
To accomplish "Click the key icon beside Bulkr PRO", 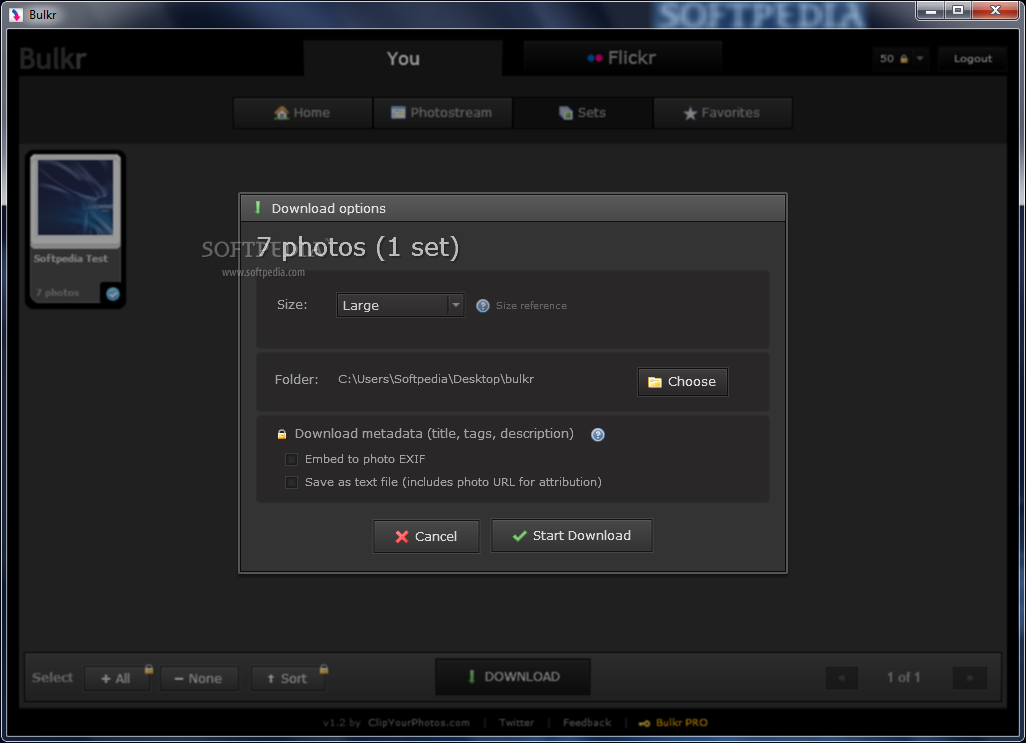I will 644,723.
